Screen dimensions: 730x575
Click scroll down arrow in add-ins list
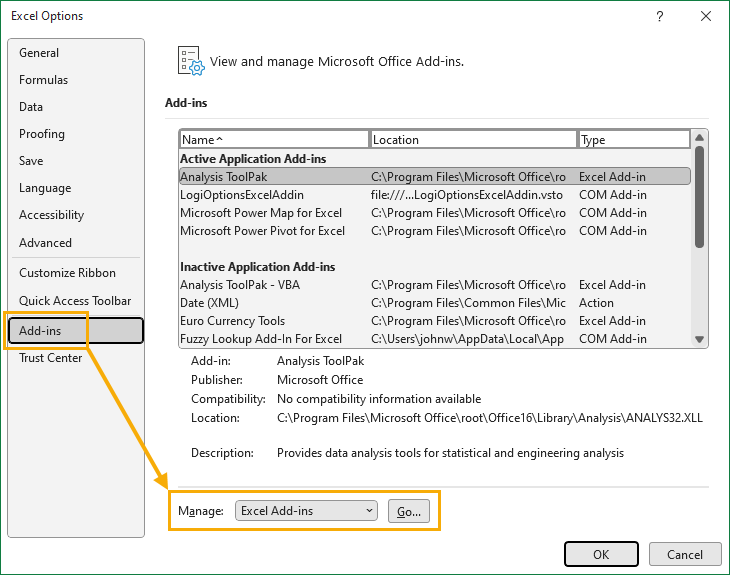699,339
